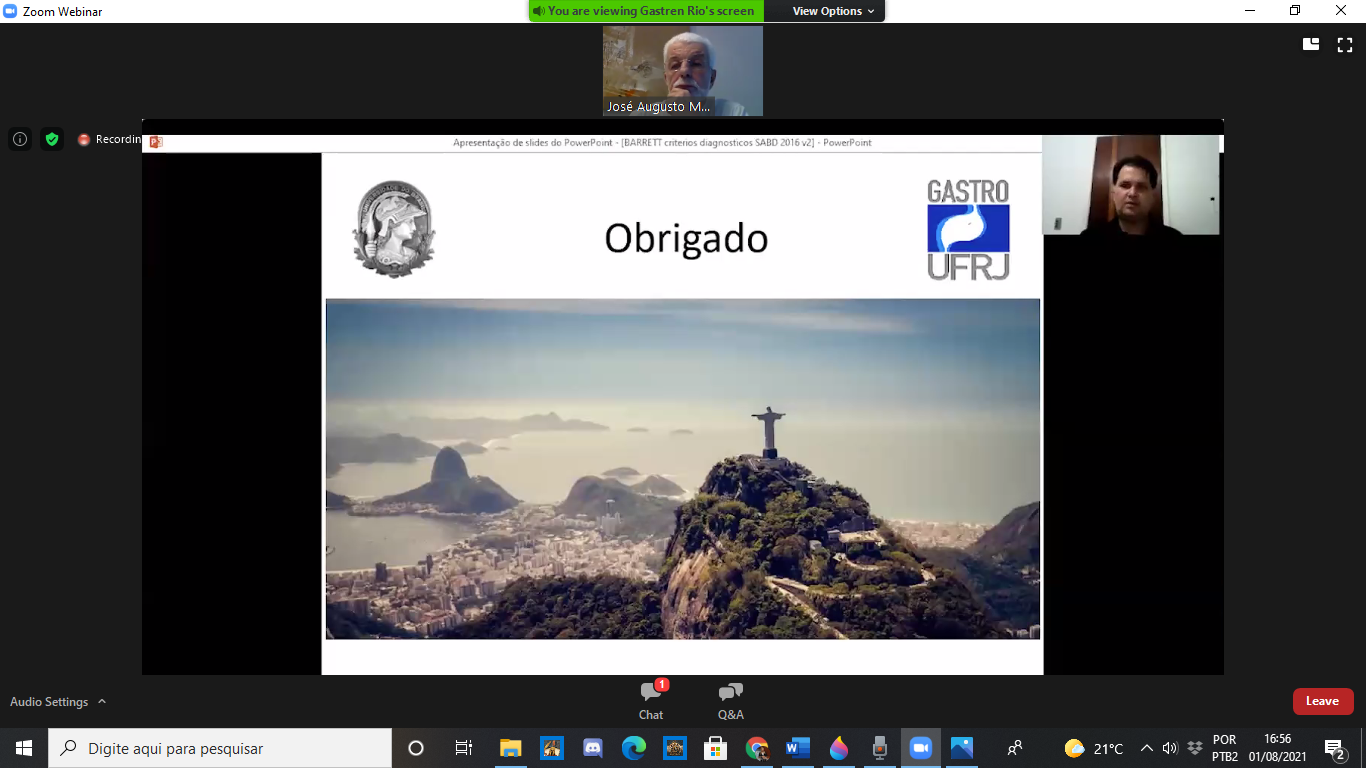Click the meeting information icon
This screenshot has width=1366, height=768.
20,139
